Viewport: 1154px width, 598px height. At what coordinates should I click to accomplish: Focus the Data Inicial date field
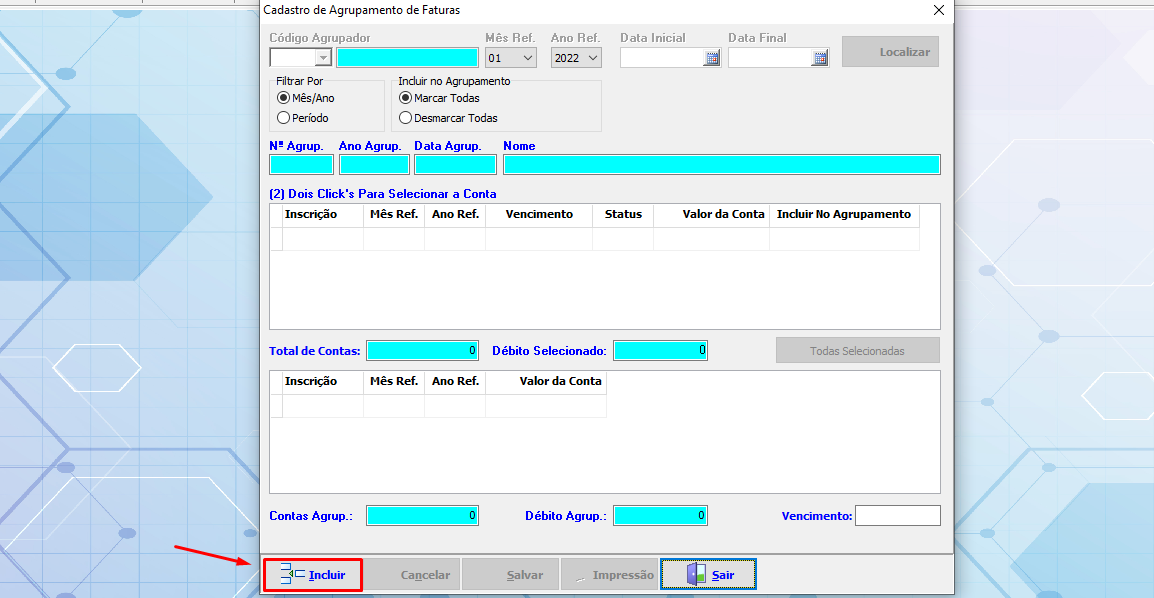pyautogui.click(x=661, y=58)
